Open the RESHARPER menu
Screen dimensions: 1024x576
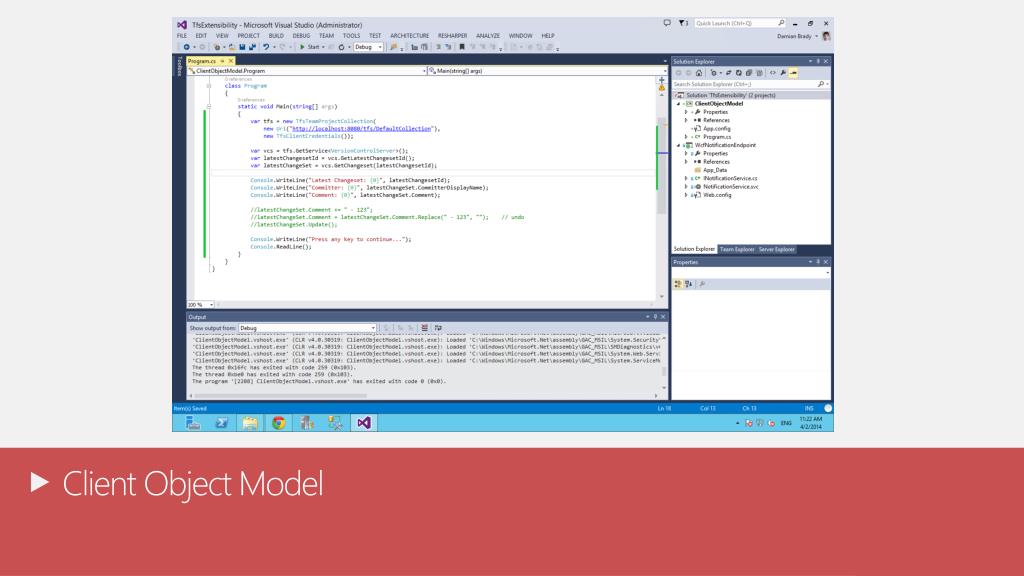[x=453, y=36]
